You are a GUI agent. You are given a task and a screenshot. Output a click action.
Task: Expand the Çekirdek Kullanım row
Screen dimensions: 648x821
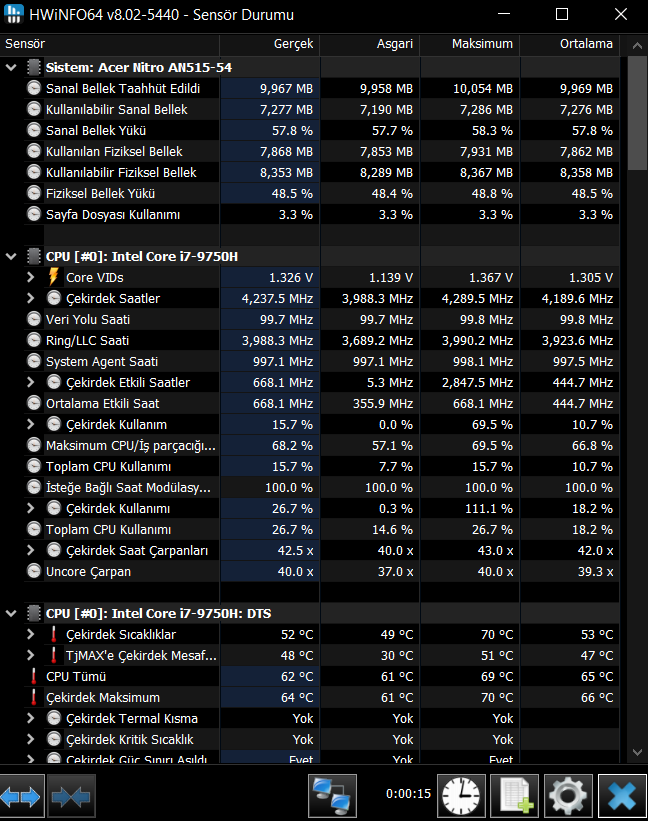click(31, 424)
